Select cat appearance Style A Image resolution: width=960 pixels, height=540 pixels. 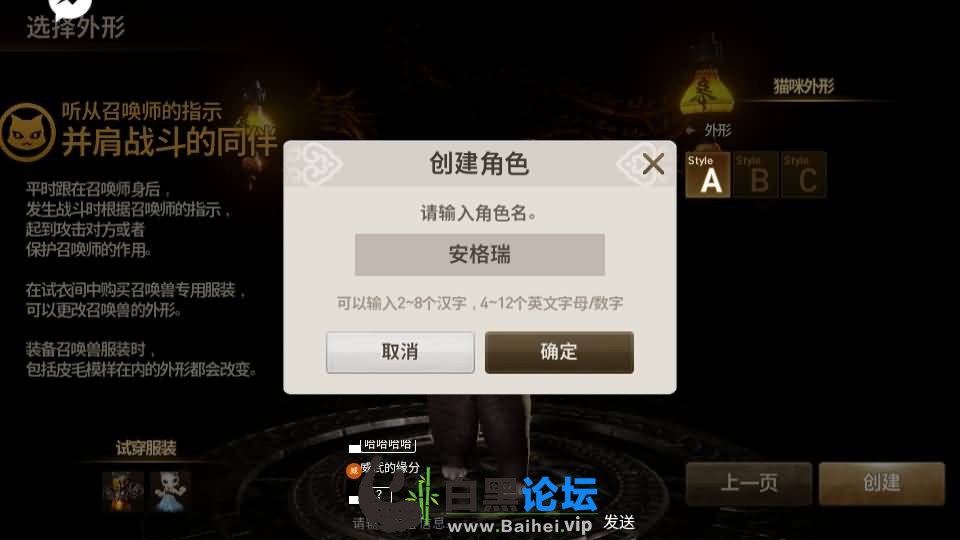pos(708,174)
